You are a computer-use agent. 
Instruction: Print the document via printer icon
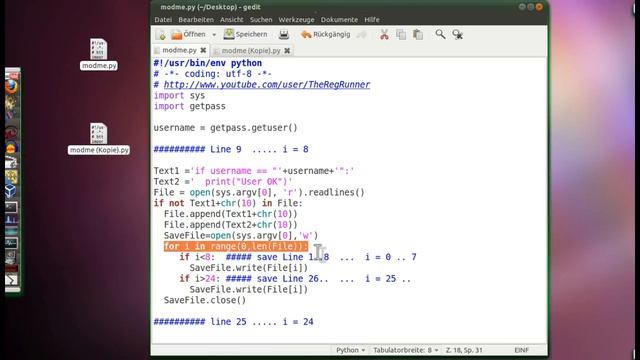point(284,35)
